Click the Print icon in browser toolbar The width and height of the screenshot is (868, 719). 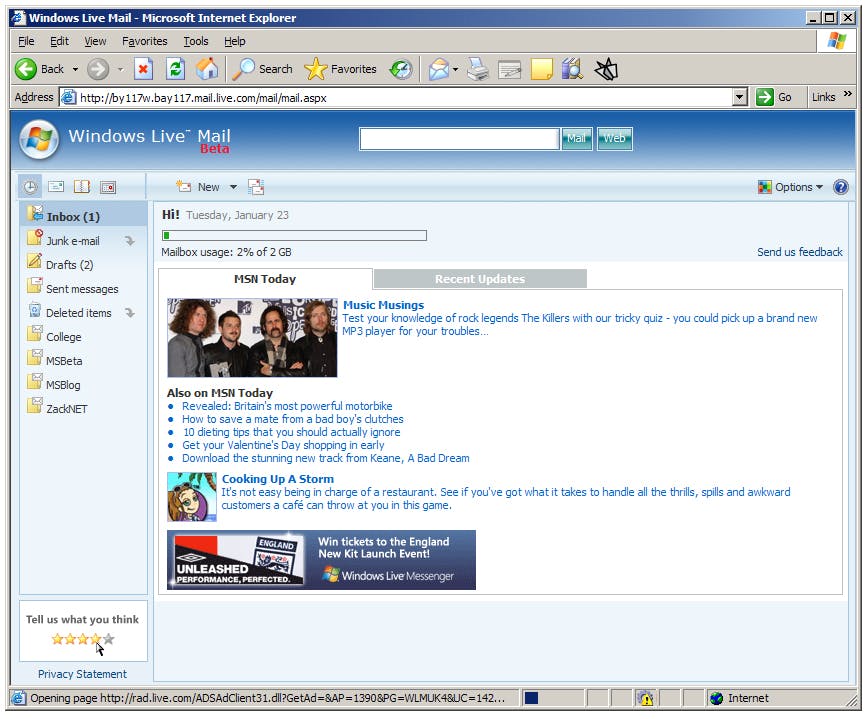477,69
